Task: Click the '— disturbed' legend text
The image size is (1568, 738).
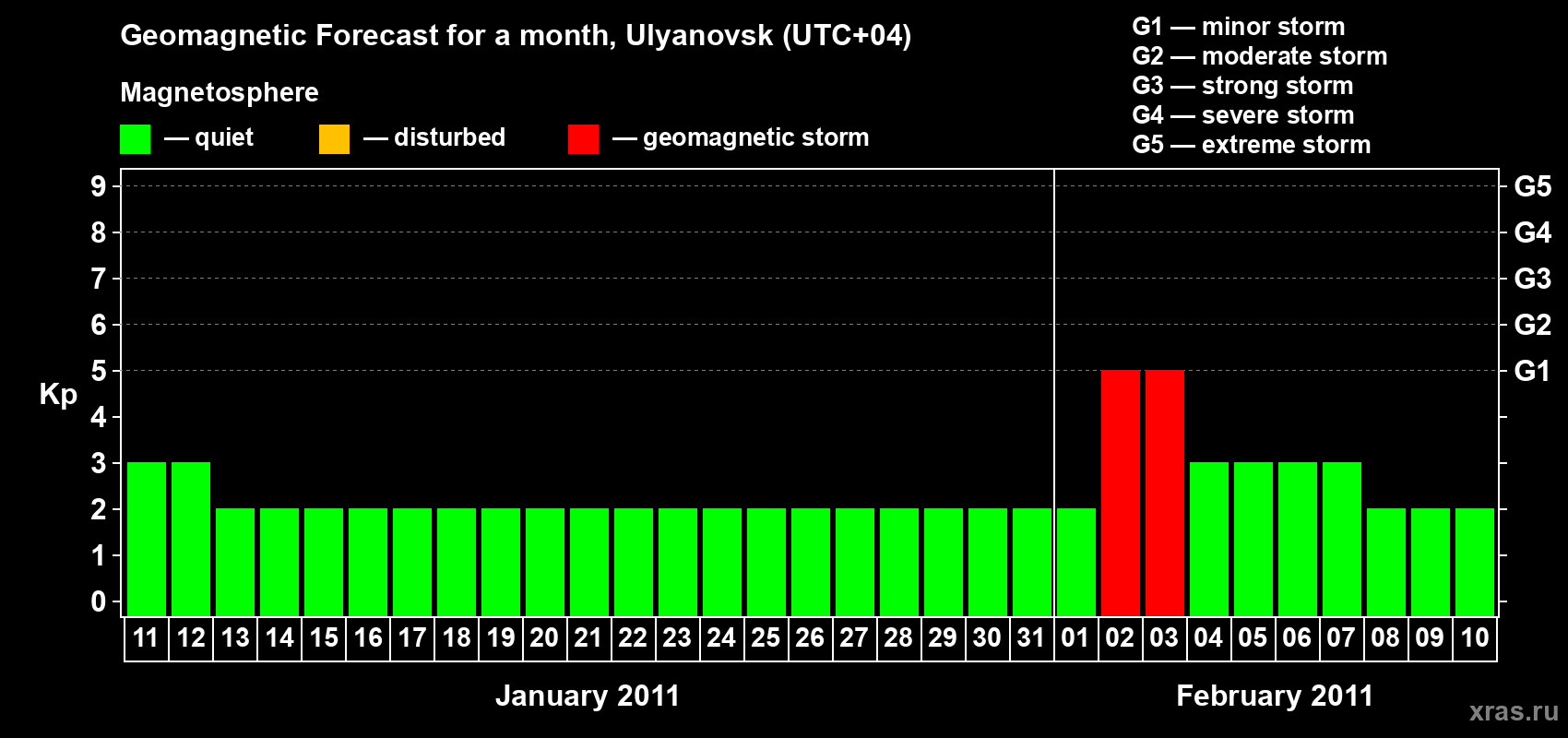Action: tap(434, 137)
